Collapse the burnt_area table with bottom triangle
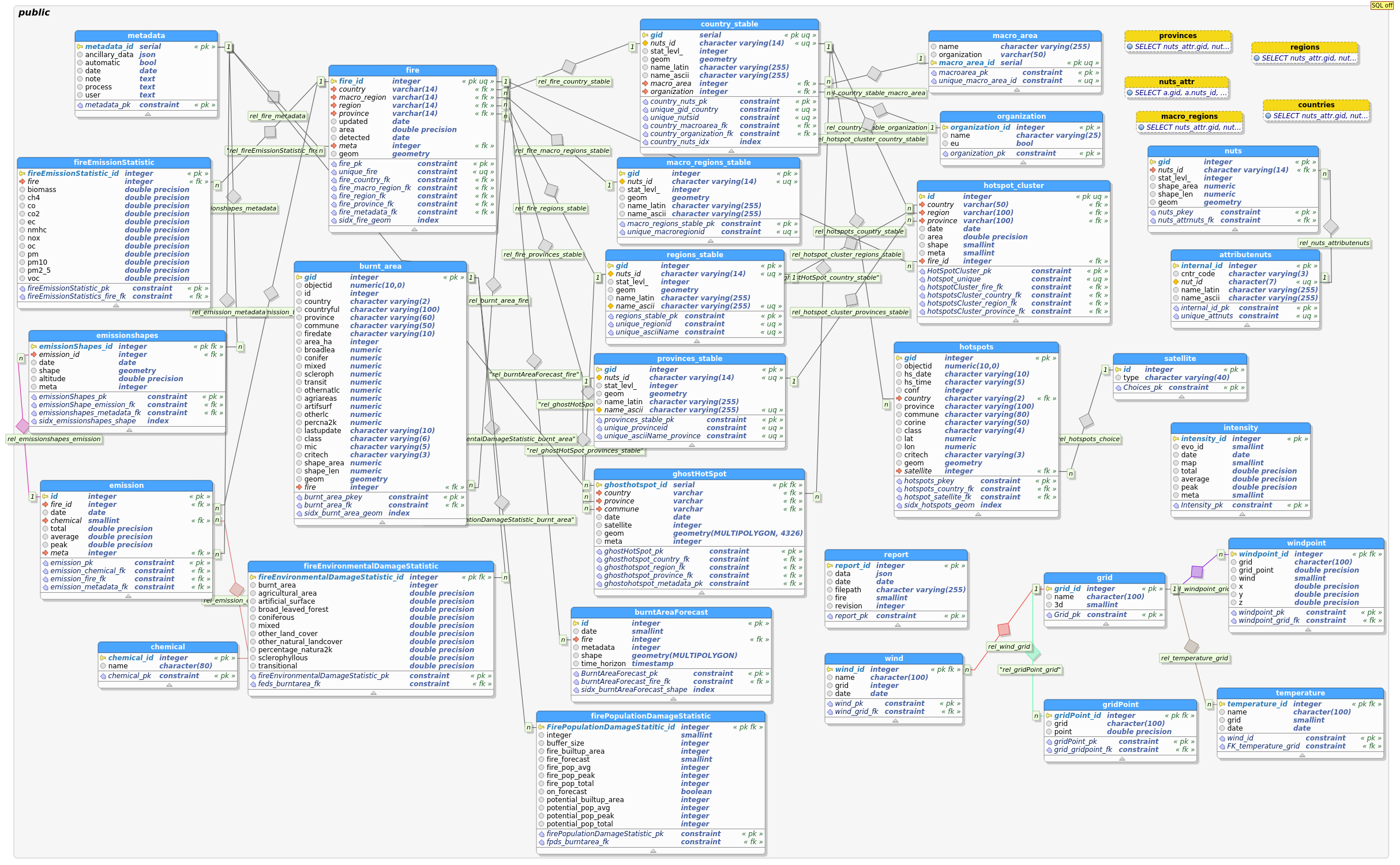1400x865 pixels. (x=382, y=522)
